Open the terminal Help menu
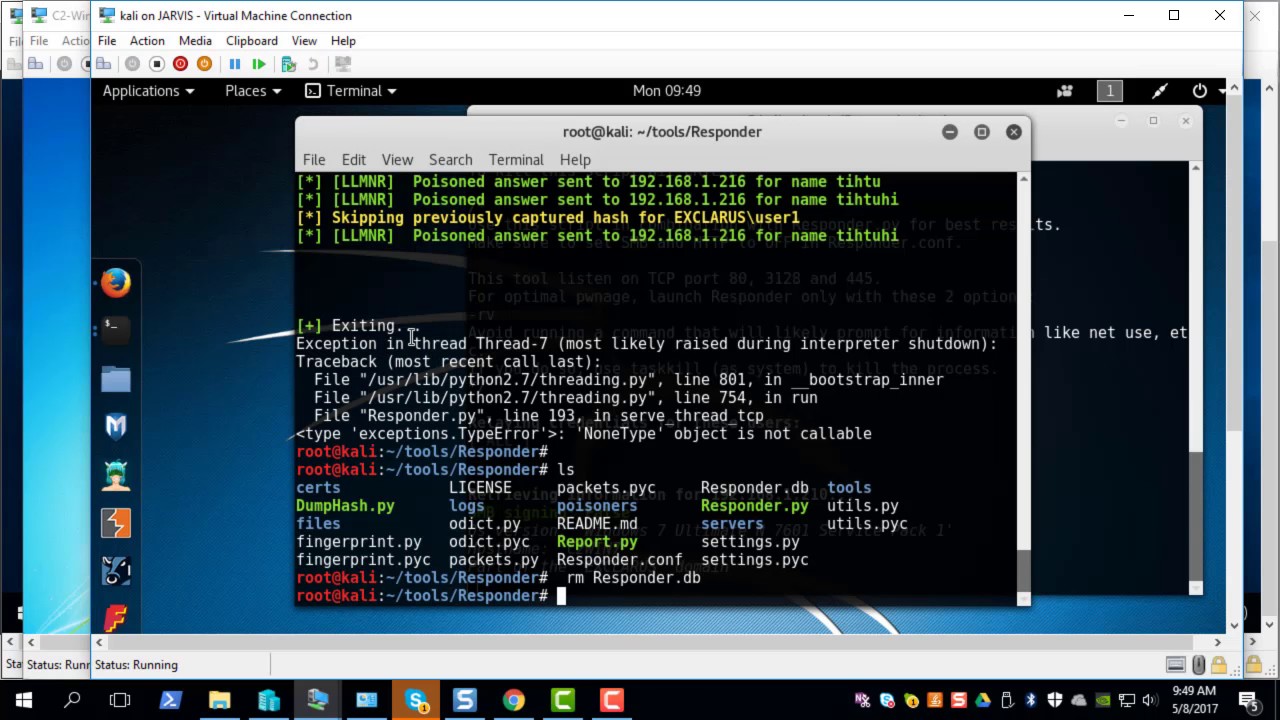The width and height of the screenshot is (1280, 720). click(x=575, y=159)
